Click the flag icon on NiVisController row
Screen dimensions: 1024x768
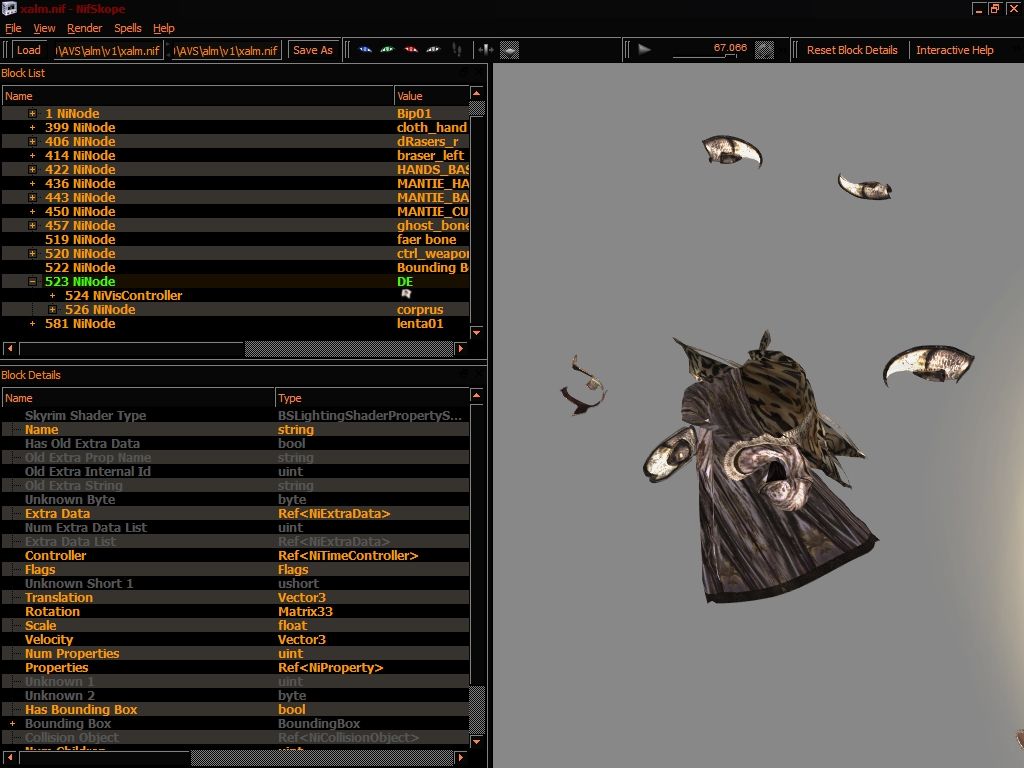[x=406, y=295]
